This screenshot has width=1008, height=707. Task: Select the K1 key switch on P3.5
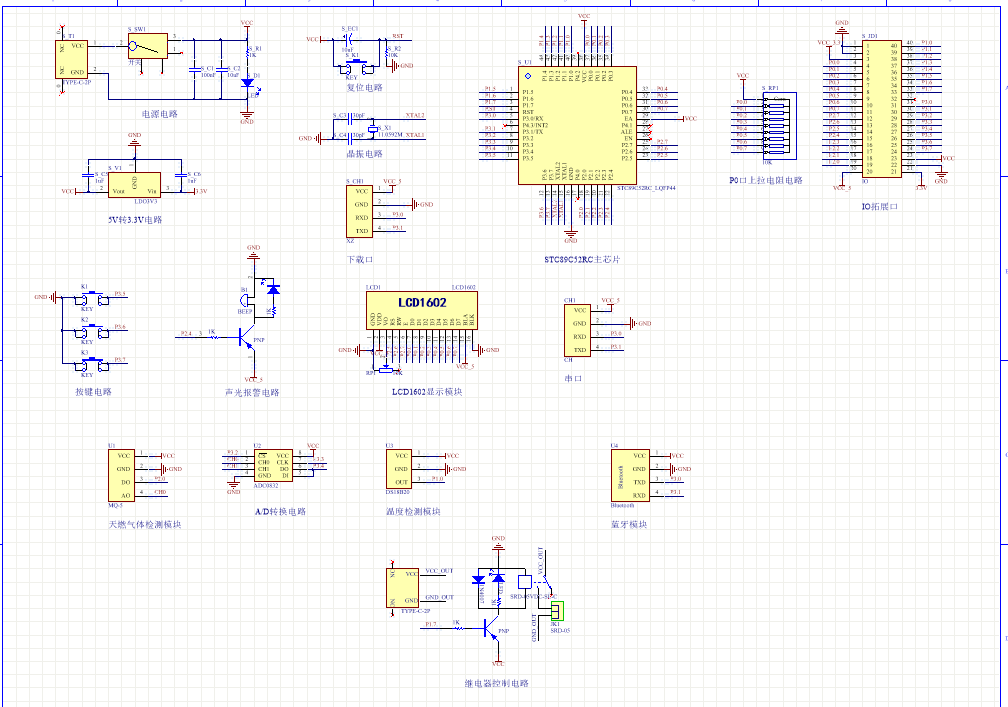click(x=93, y=299)
